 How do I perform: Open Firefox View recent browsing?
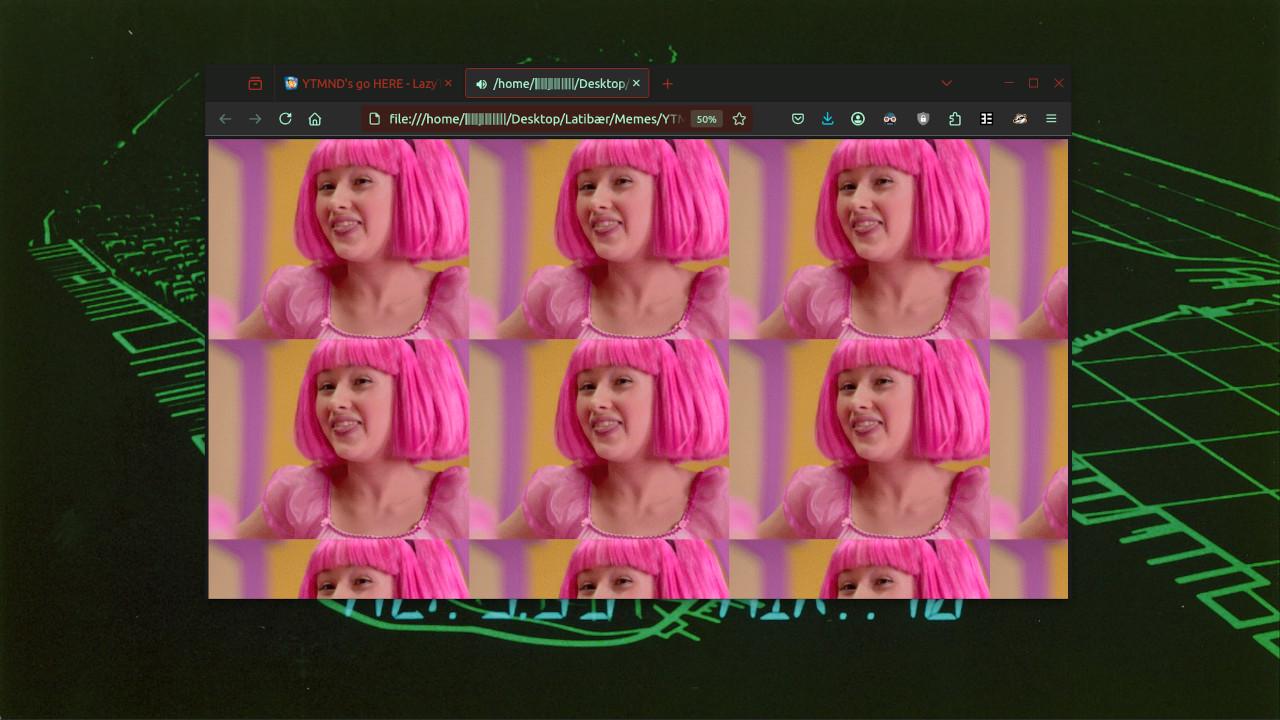click(x=255, y=84)
